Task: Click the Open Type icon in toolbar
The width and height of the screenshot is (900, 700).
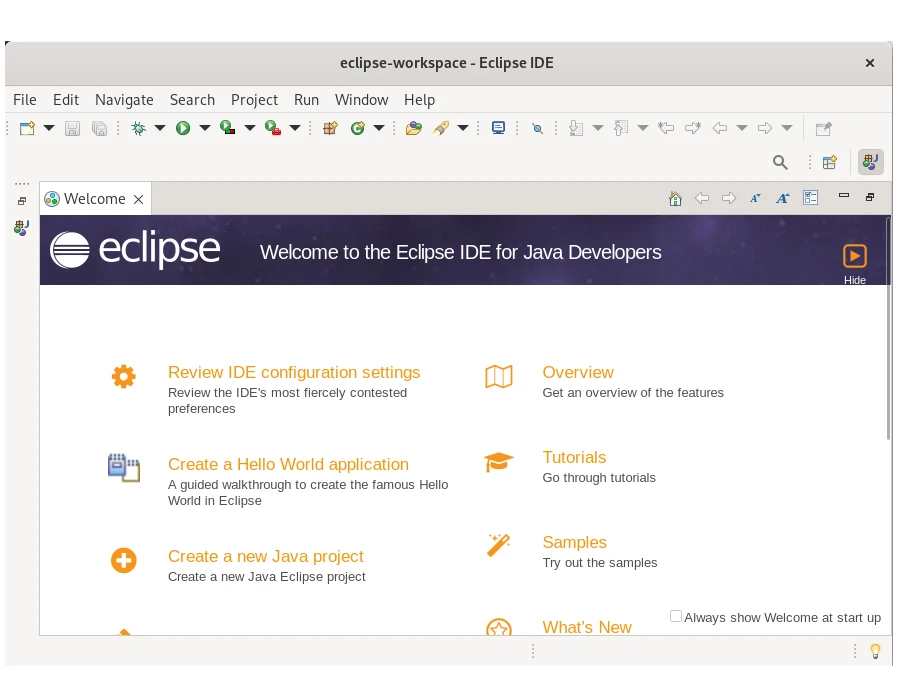Action: click(413, 128)
